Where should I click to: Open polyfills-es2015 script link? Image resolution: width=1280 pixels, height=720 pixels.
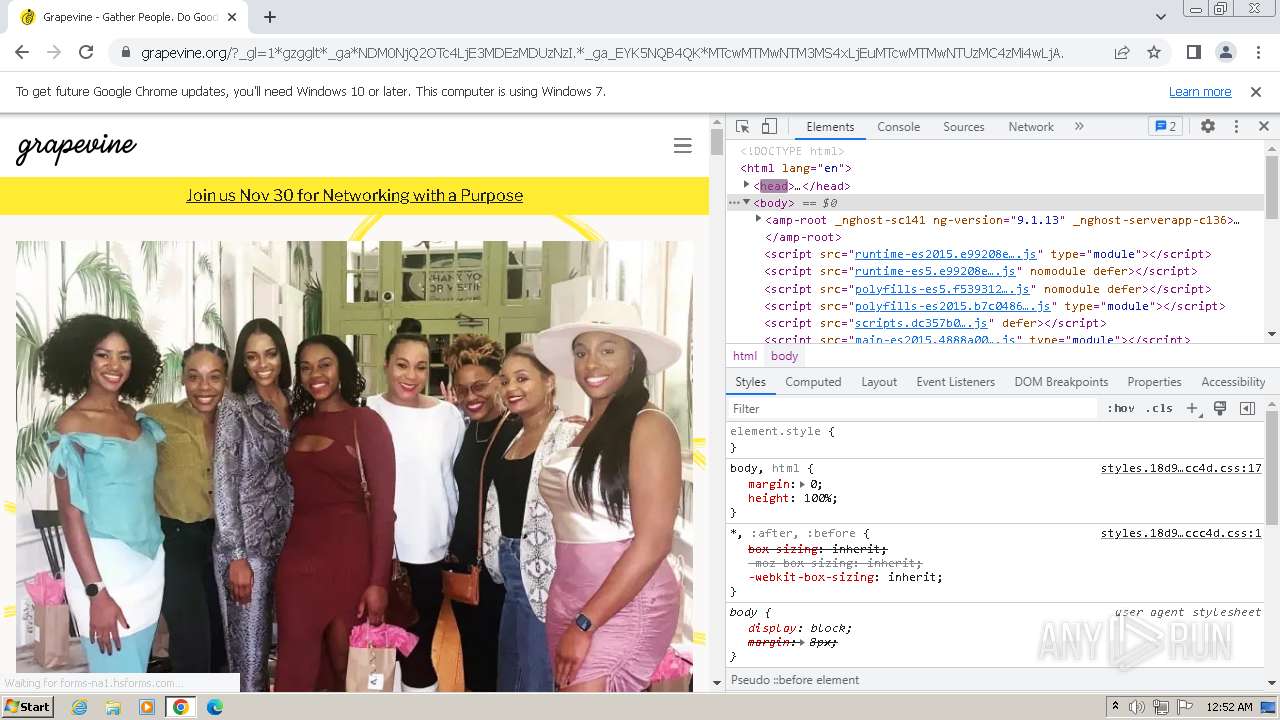(x=953, y=306)
